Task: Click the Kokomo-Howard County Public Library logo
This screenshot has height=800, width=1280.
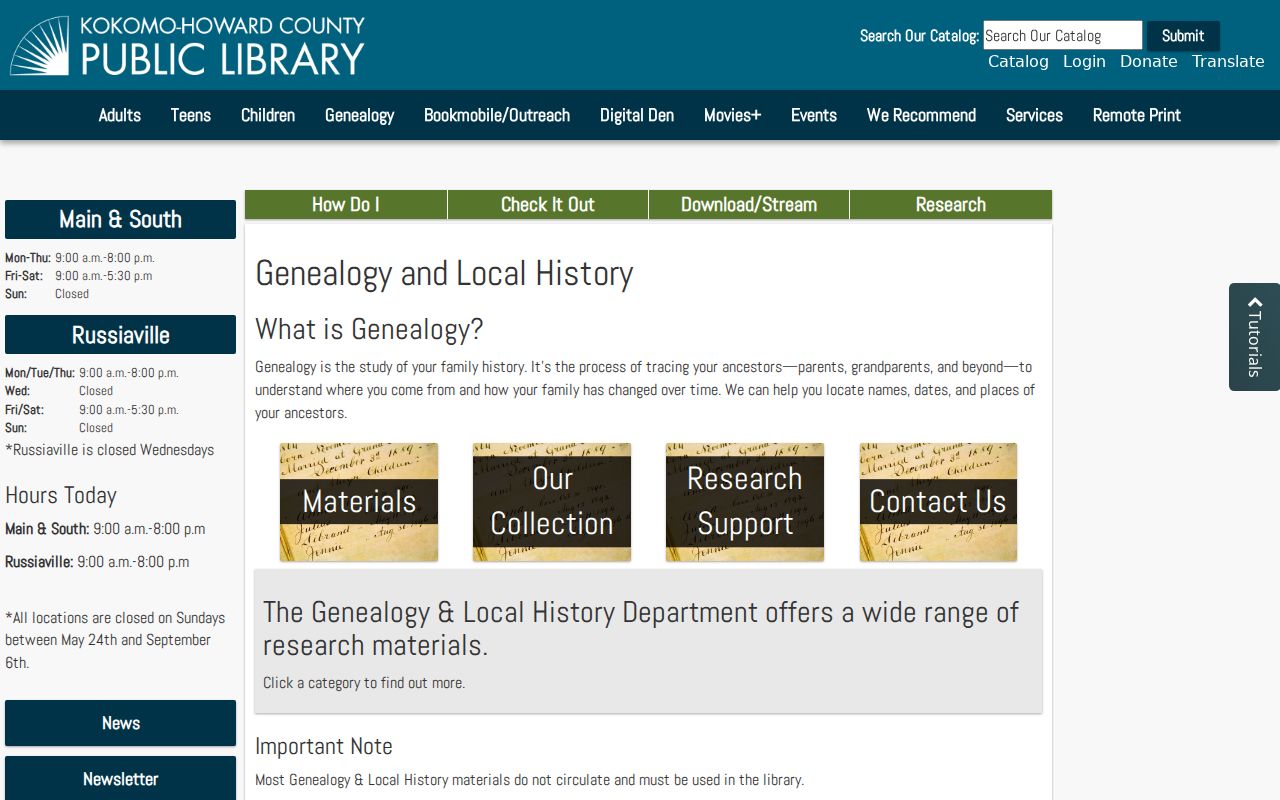Action: (x=188, y=46)
